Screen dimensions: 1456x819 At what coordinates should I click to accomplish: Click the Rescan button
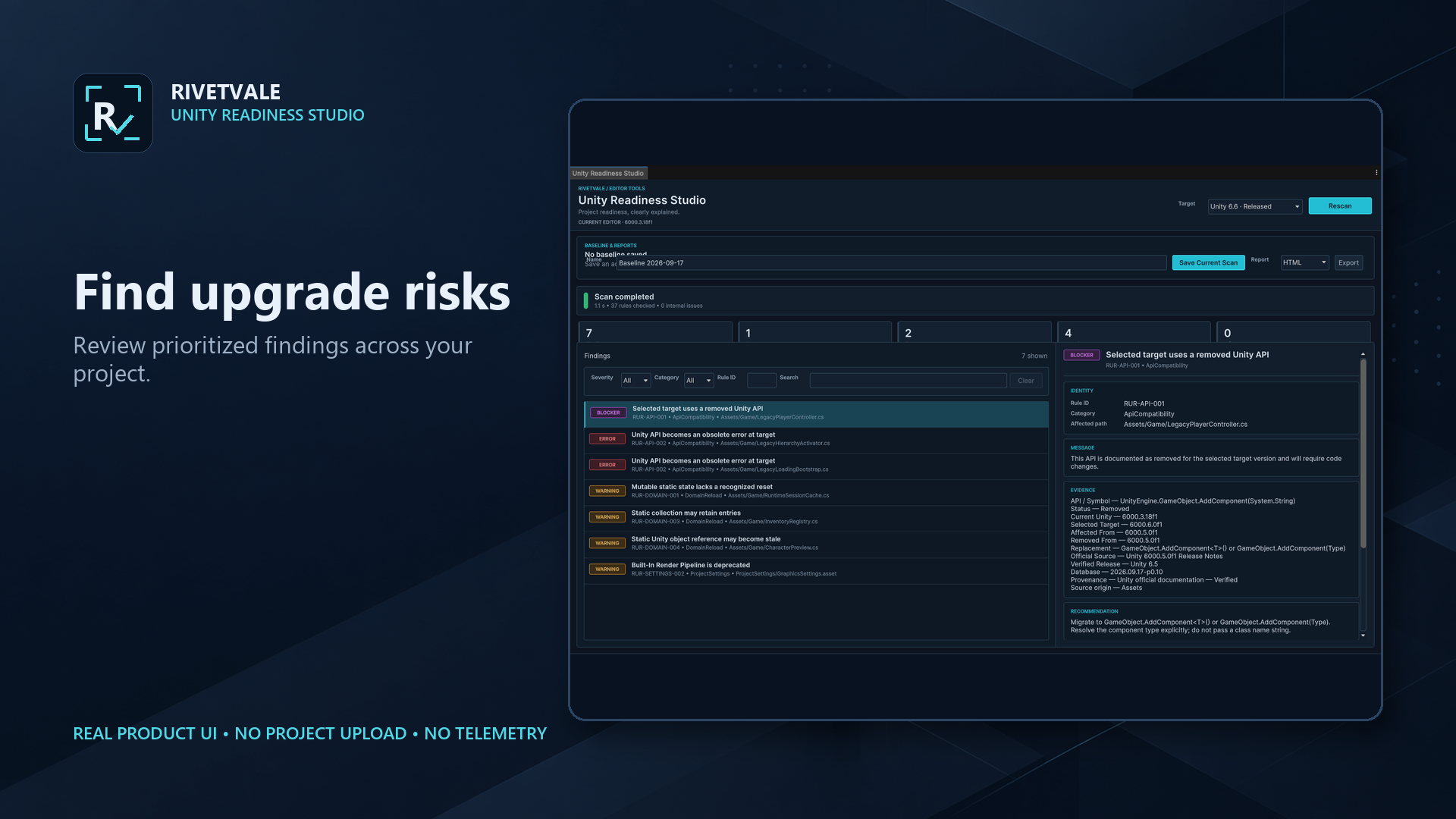1340,206
